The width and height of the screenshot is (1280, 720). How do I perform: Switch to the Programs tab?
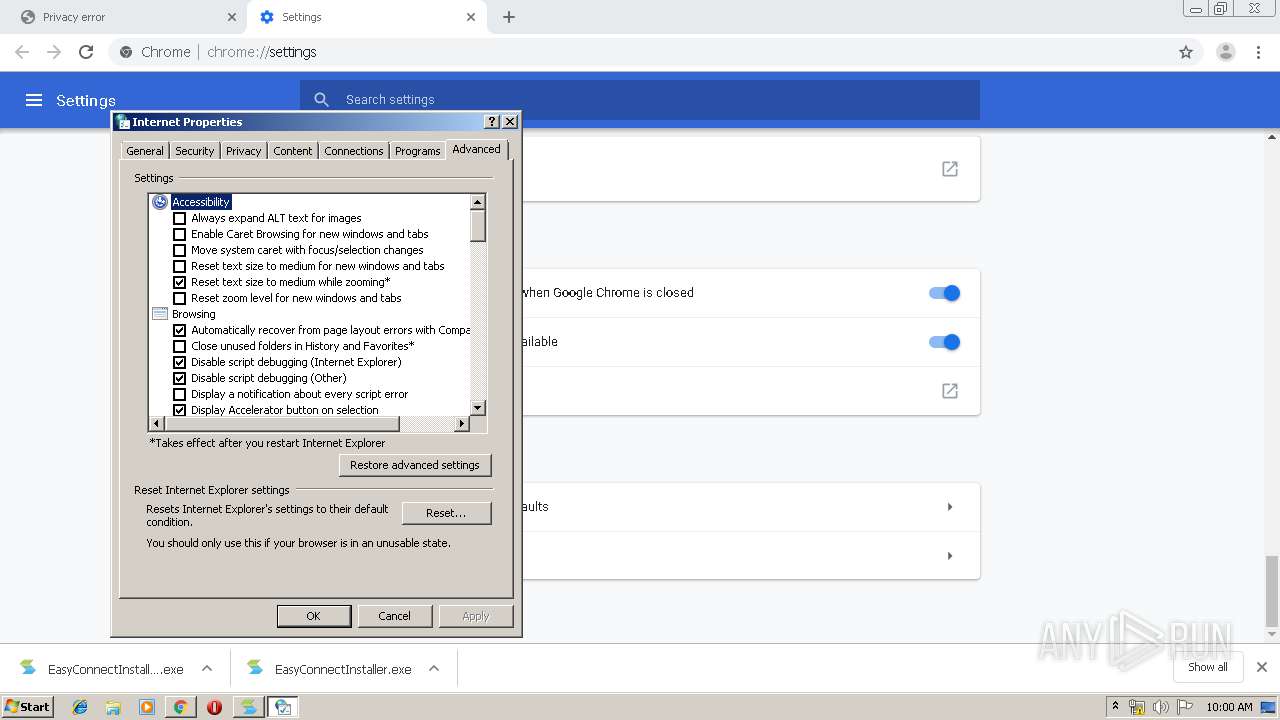(418, 151)
